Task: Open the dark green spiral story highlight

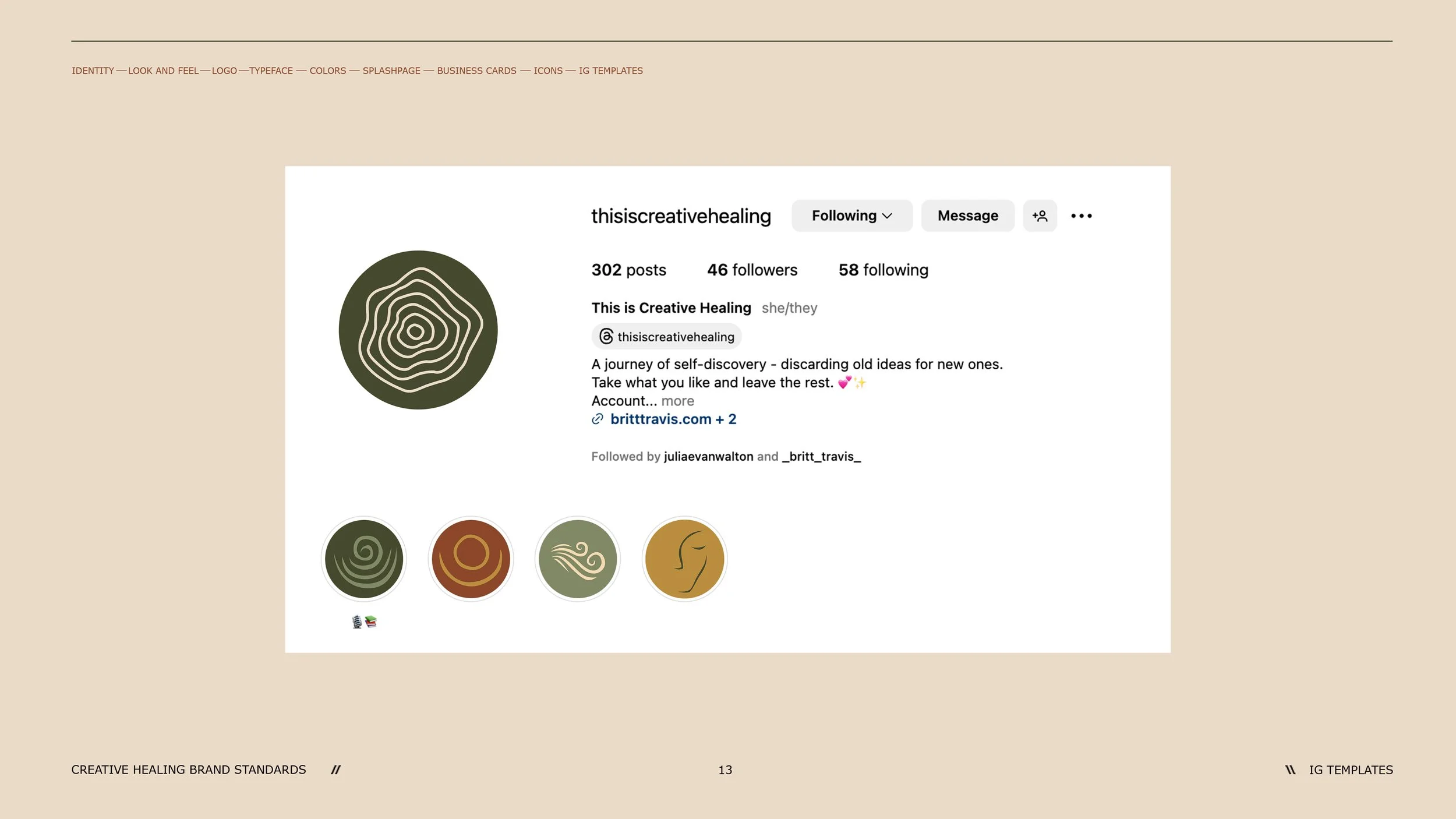Action: 364,559
